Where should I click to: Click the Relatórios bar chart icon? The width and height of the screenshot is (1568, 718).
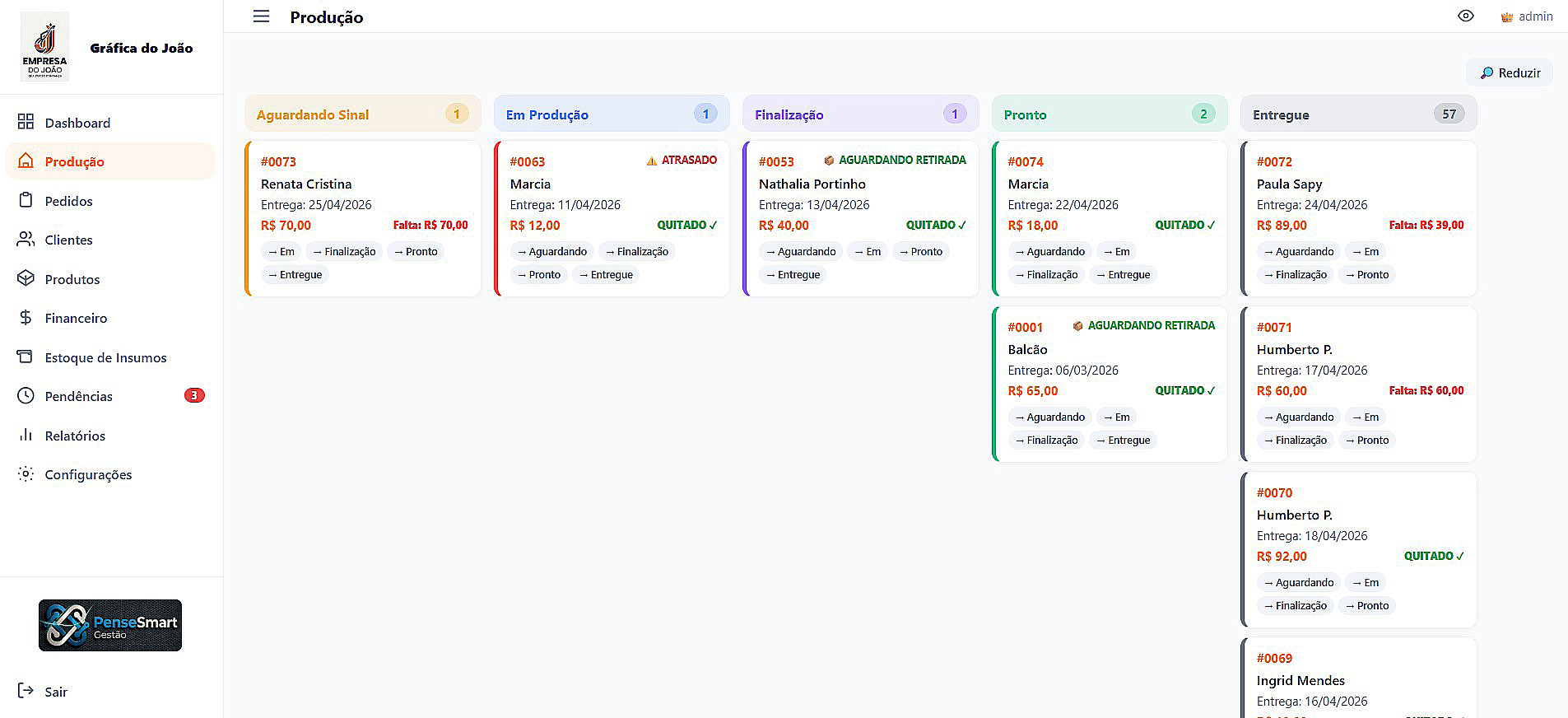(26, 435)
